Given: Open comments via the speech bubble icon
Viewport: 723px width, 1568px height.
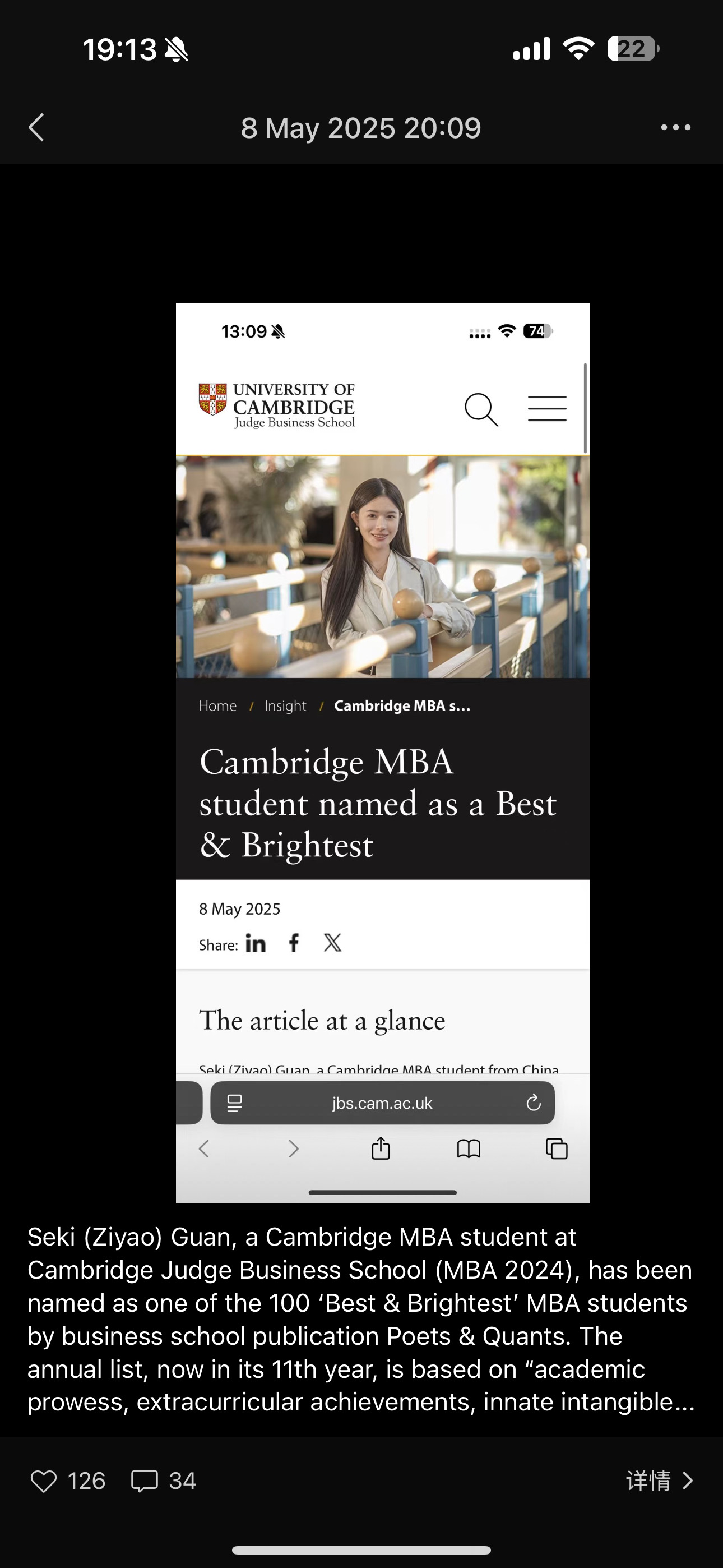Looking at the screenshot, I should pos(144,1481).
